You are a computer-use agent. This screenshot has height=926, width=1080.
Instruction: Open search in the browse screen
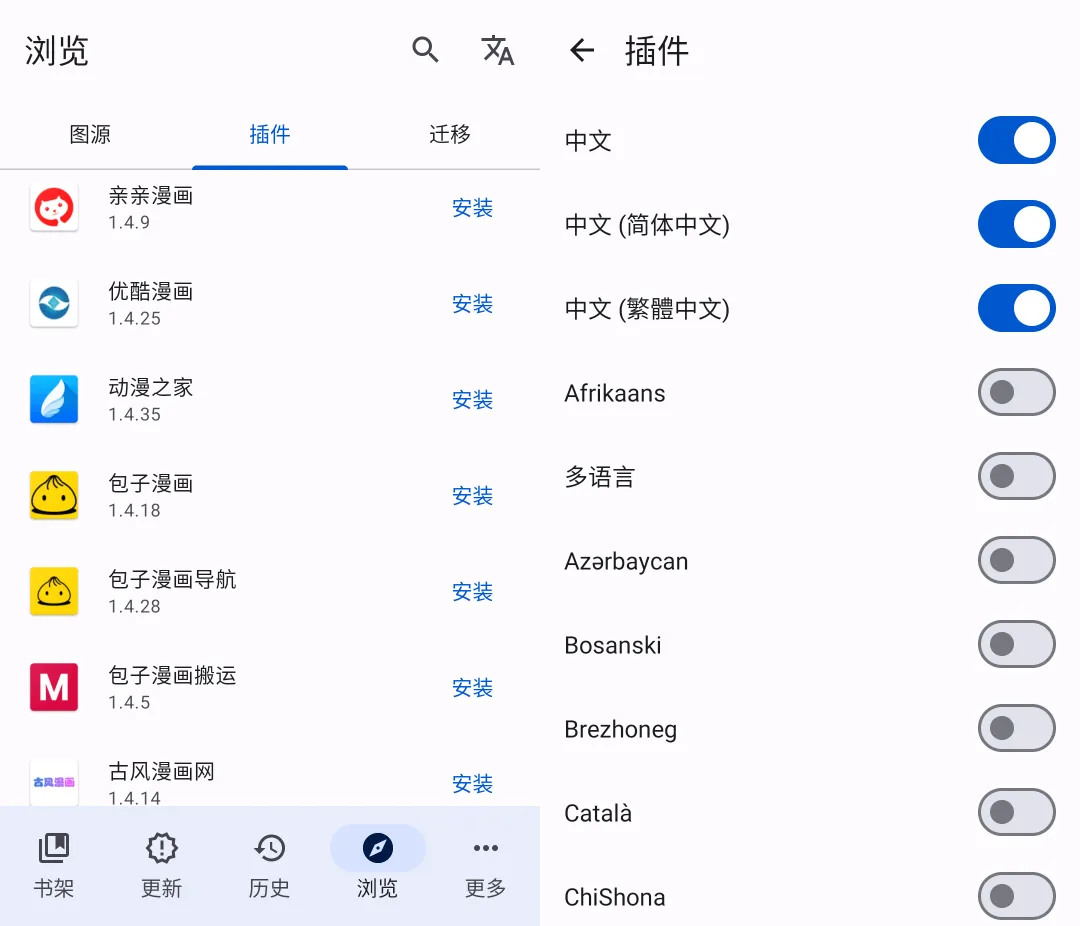(x=425, y=50)
